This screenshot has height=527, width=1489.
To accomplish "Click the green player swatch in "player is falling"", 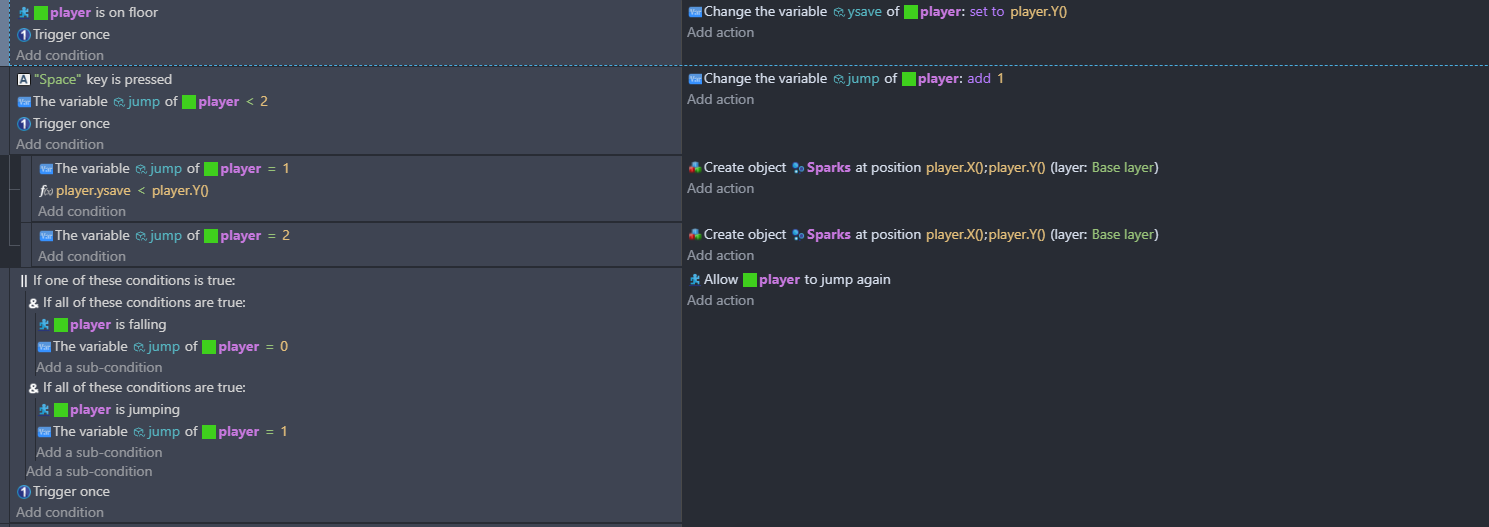I will click(x=61, y=325).
